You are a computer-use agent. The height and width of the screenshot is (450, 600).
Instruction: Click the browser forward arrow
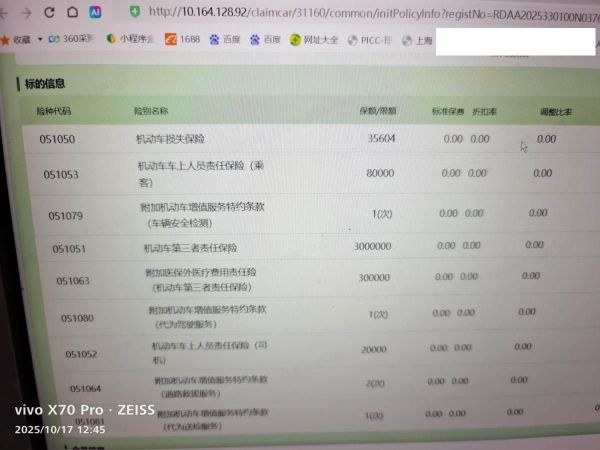(24, 12)
